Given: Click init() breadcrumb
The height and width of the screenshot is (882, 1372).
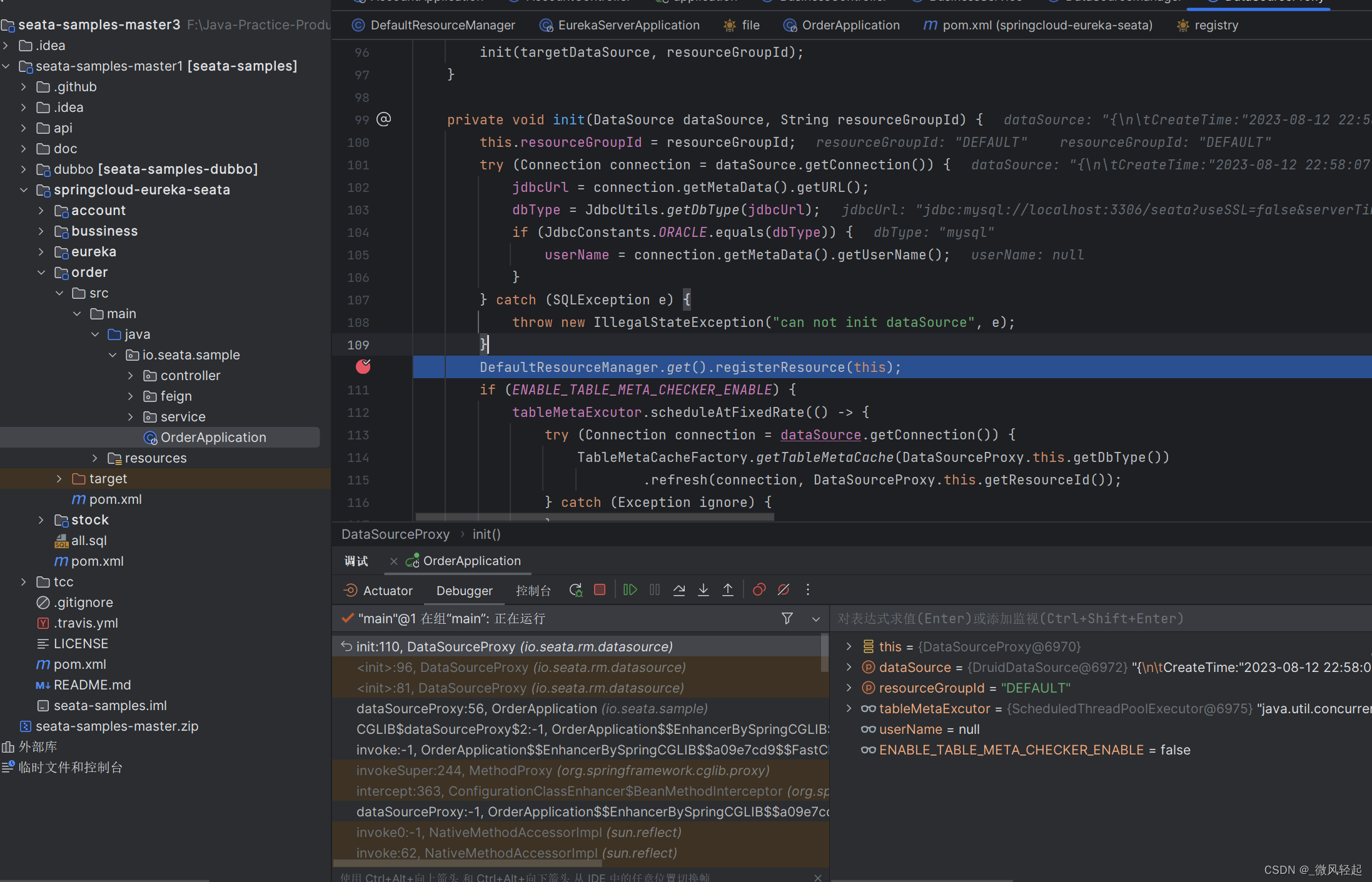Looking at the screenshot, I should tap(487, 534).
